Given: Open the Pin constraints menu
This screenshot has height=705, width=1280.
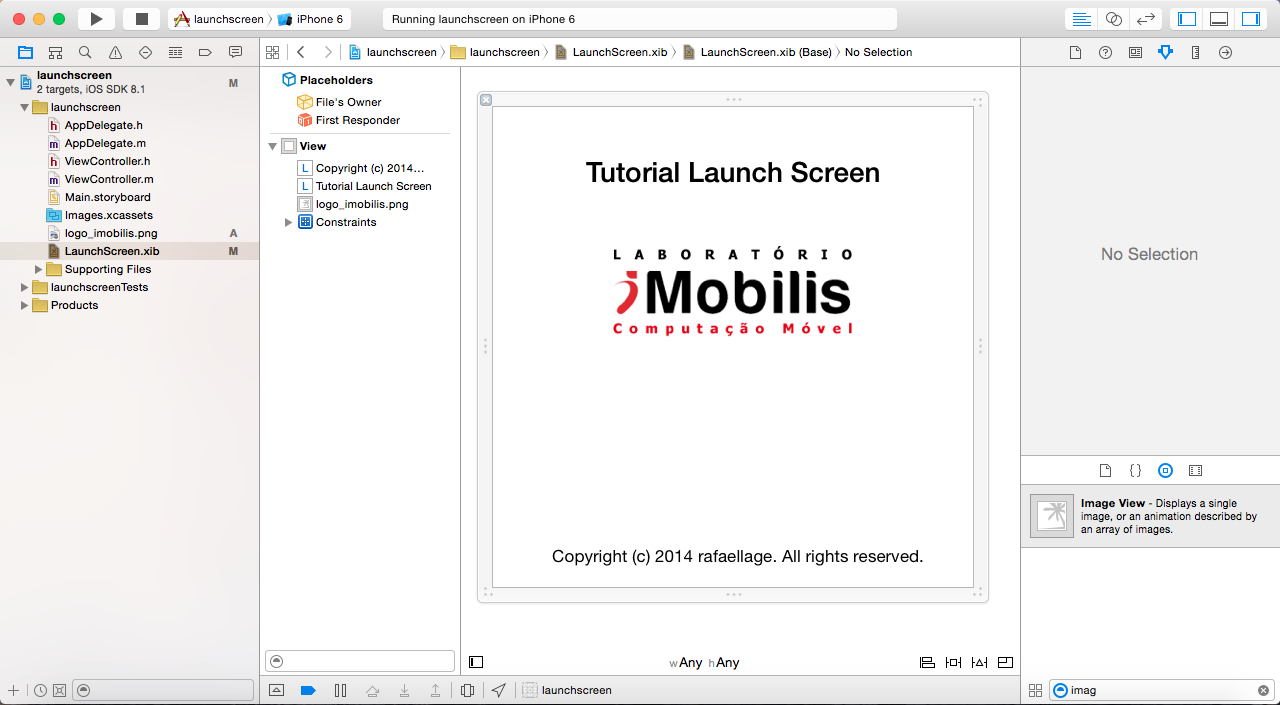Looking at the screenshot, I should 953,662.
